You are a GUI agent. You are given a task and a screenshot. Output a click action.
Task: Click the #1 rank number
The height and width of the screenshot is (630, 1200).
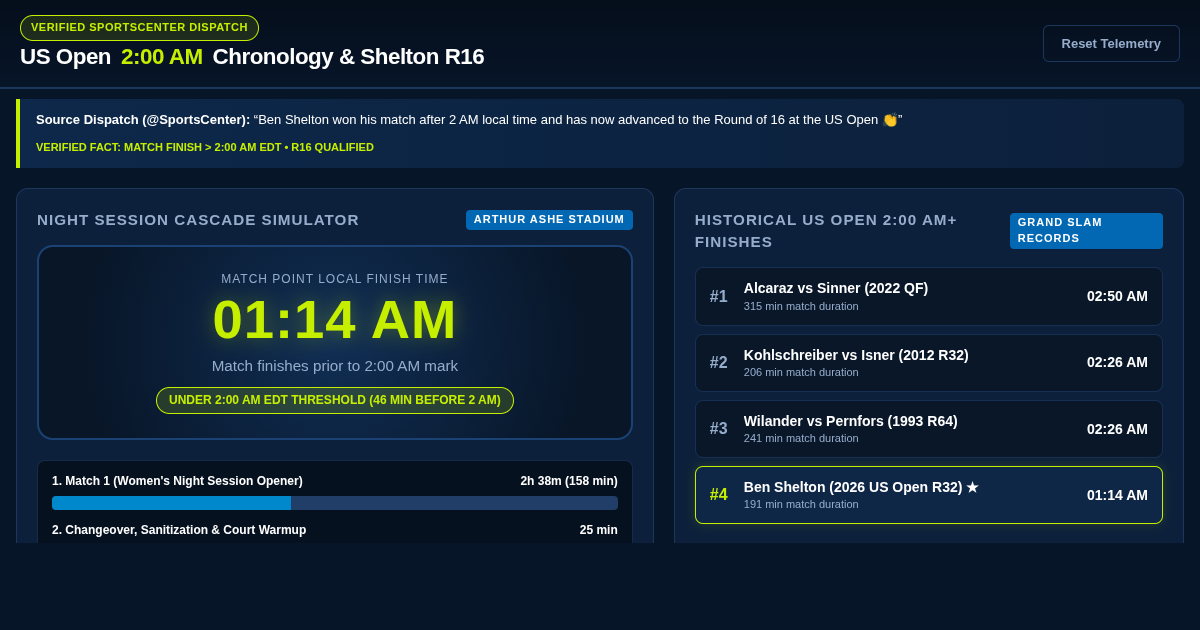click(x=719, y=297)
